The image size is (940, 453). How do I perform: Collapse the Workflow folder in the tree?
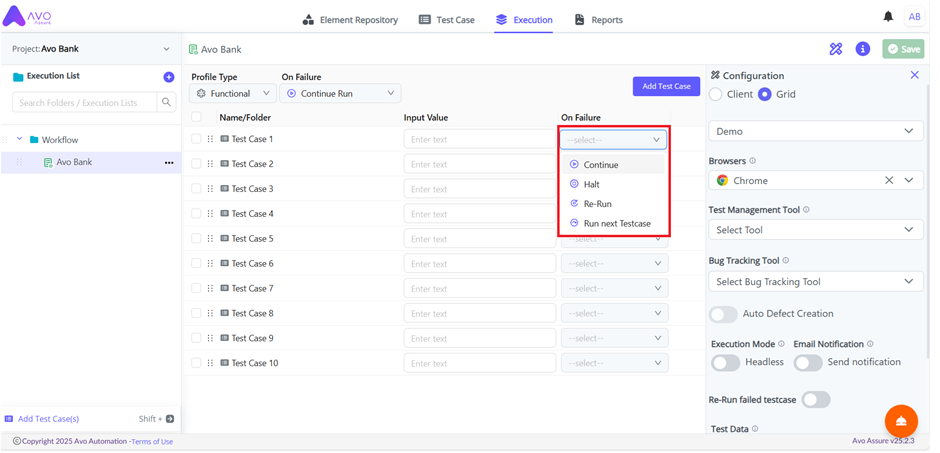(19, 140)
